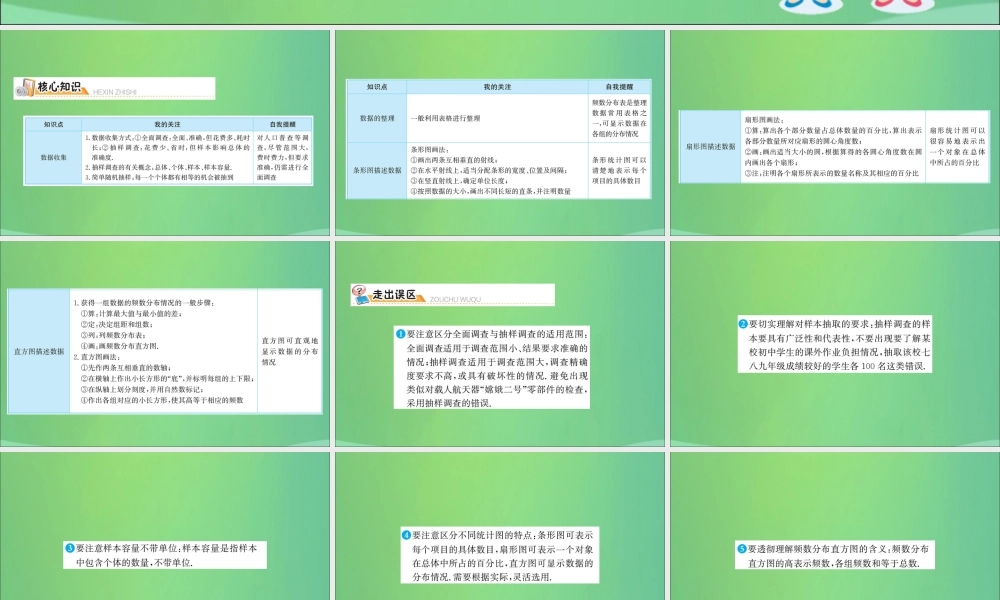
Task: Click the 条形图描述数据 row label cell
Action: click(377, 170)
